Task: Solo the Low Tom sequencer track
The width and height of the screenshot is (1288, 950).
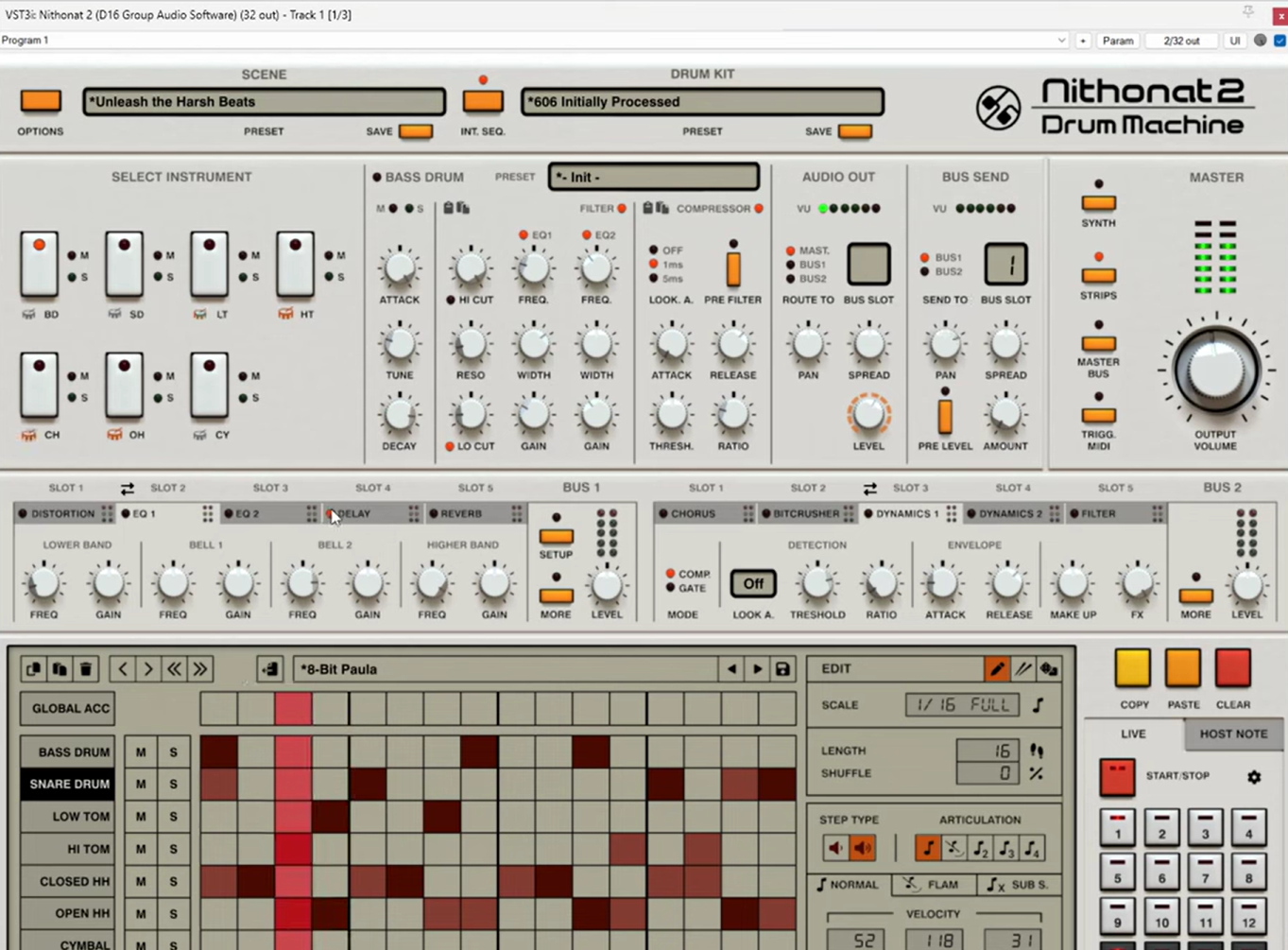Action: 173,817
